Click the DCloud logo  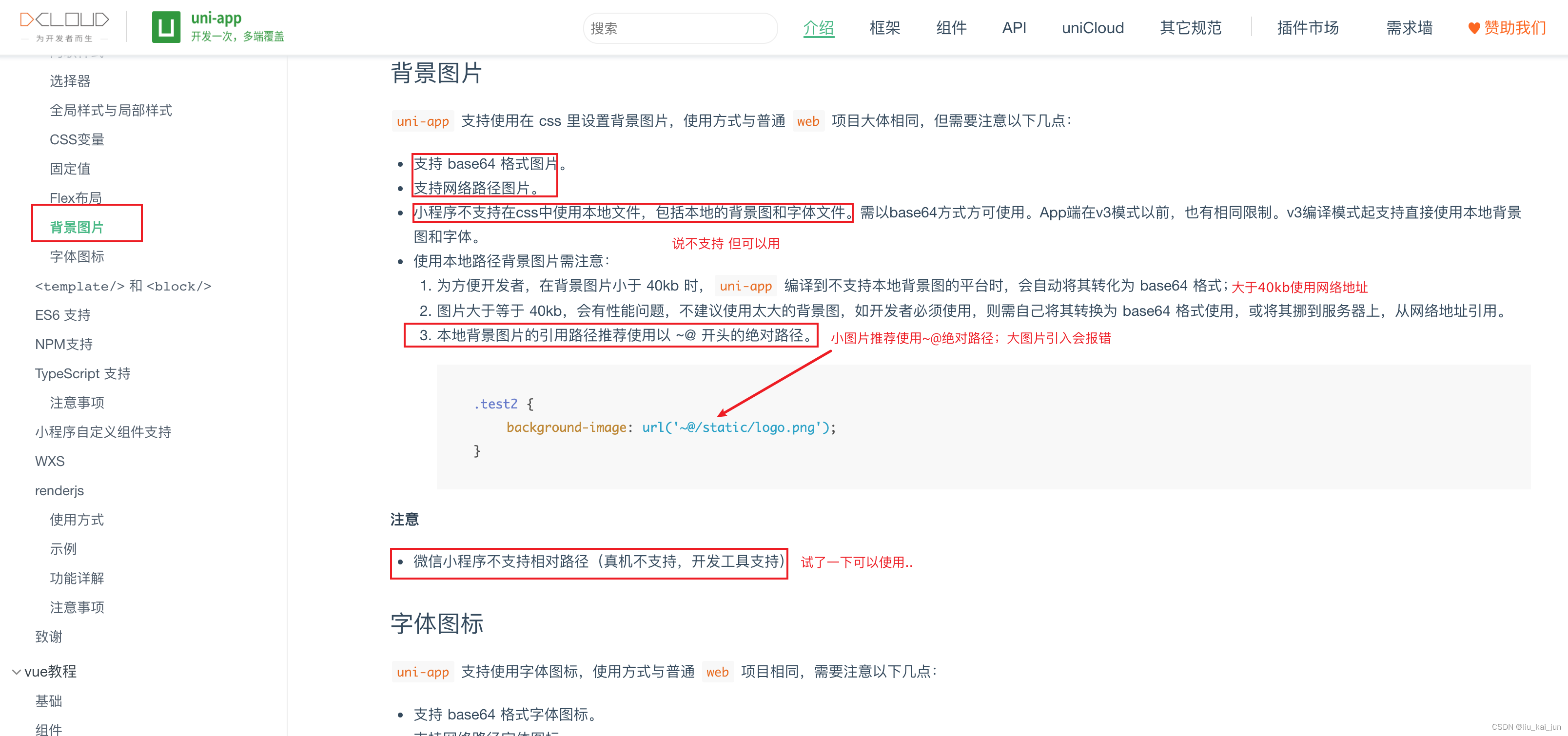(64, 27)
